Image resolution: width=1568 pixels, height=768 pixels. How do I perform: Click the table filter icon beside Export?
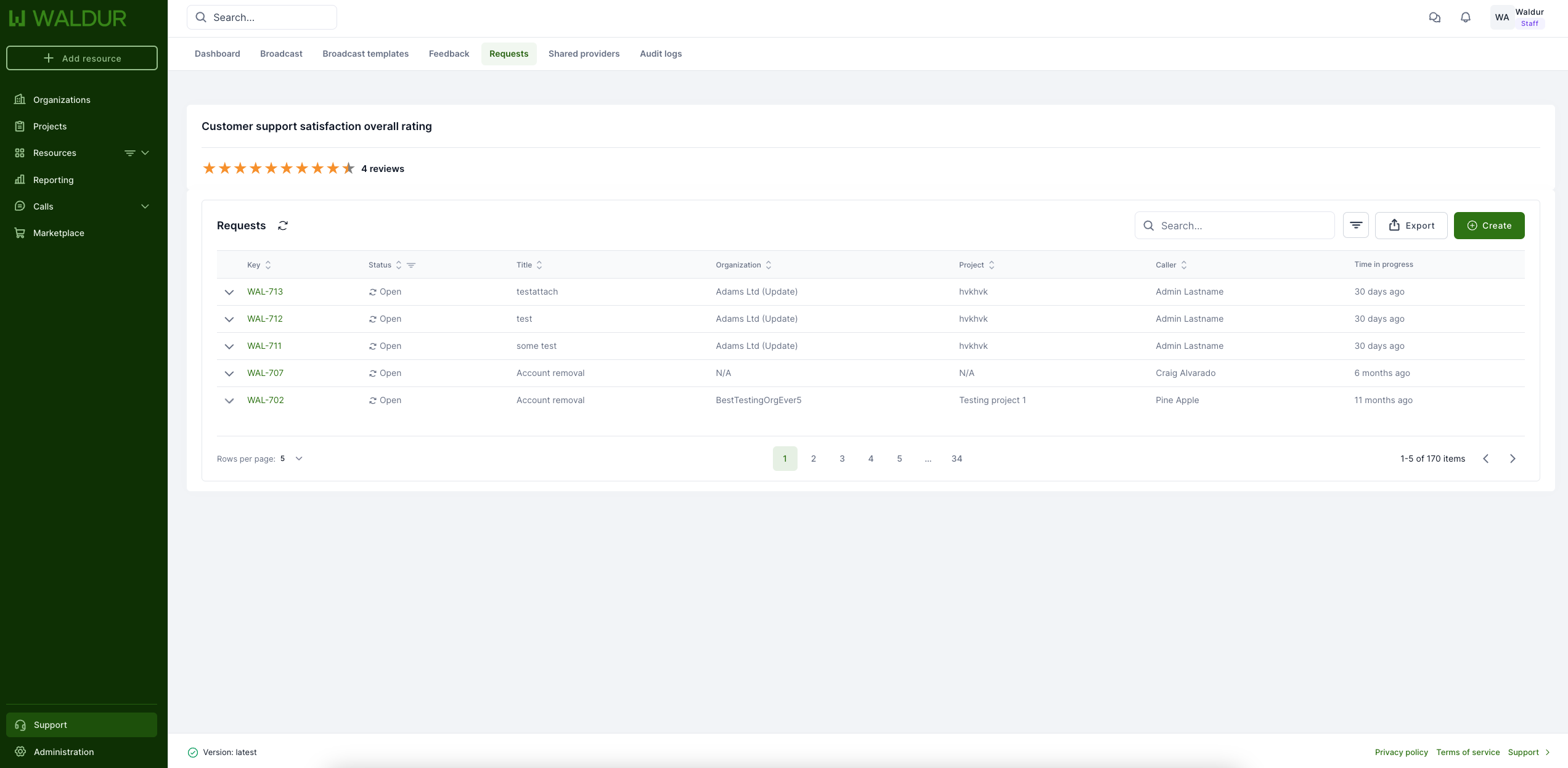[x=1356, y=226]
